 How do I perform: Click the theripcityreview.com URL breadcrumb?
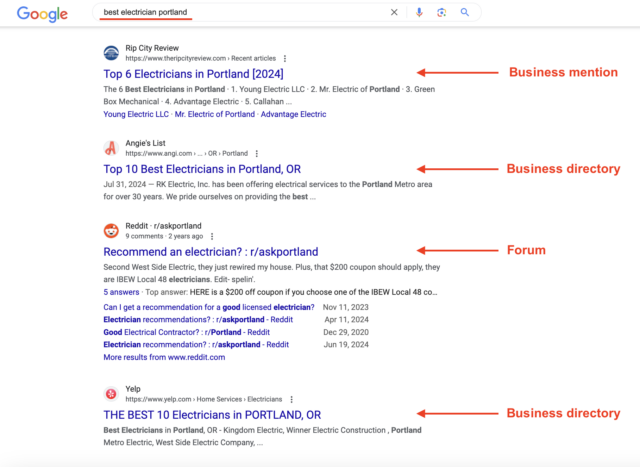pos(200,58)
